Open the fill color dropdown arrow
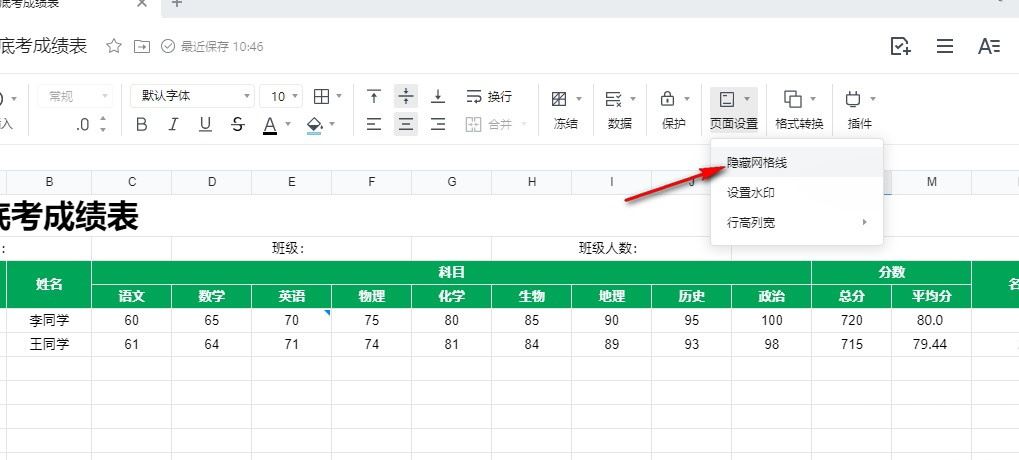This screenshot has height=460, width=1019. click(332, 125)
